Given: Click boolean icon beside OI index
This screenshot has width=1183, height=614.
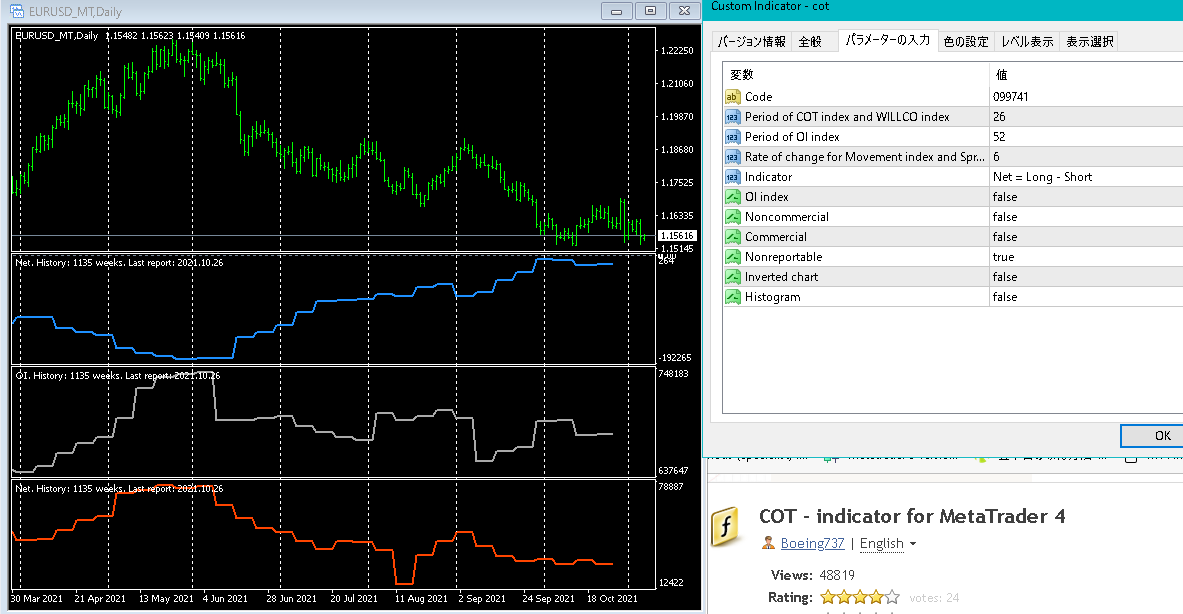Looking at the screenshot, I should [732, 197].
